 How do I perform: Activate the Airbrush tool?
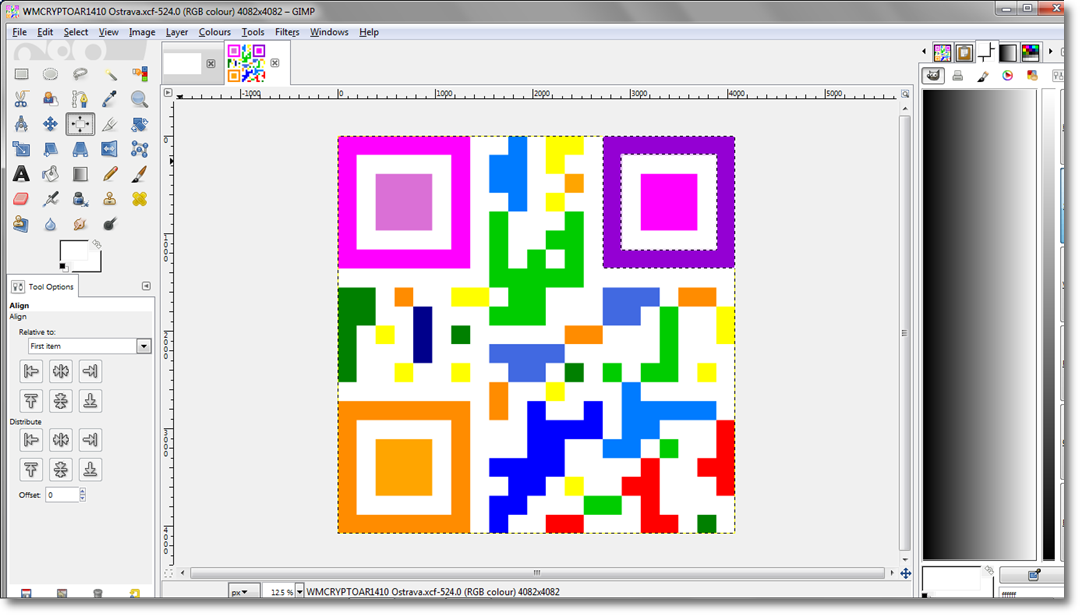(x=50, y=199)
